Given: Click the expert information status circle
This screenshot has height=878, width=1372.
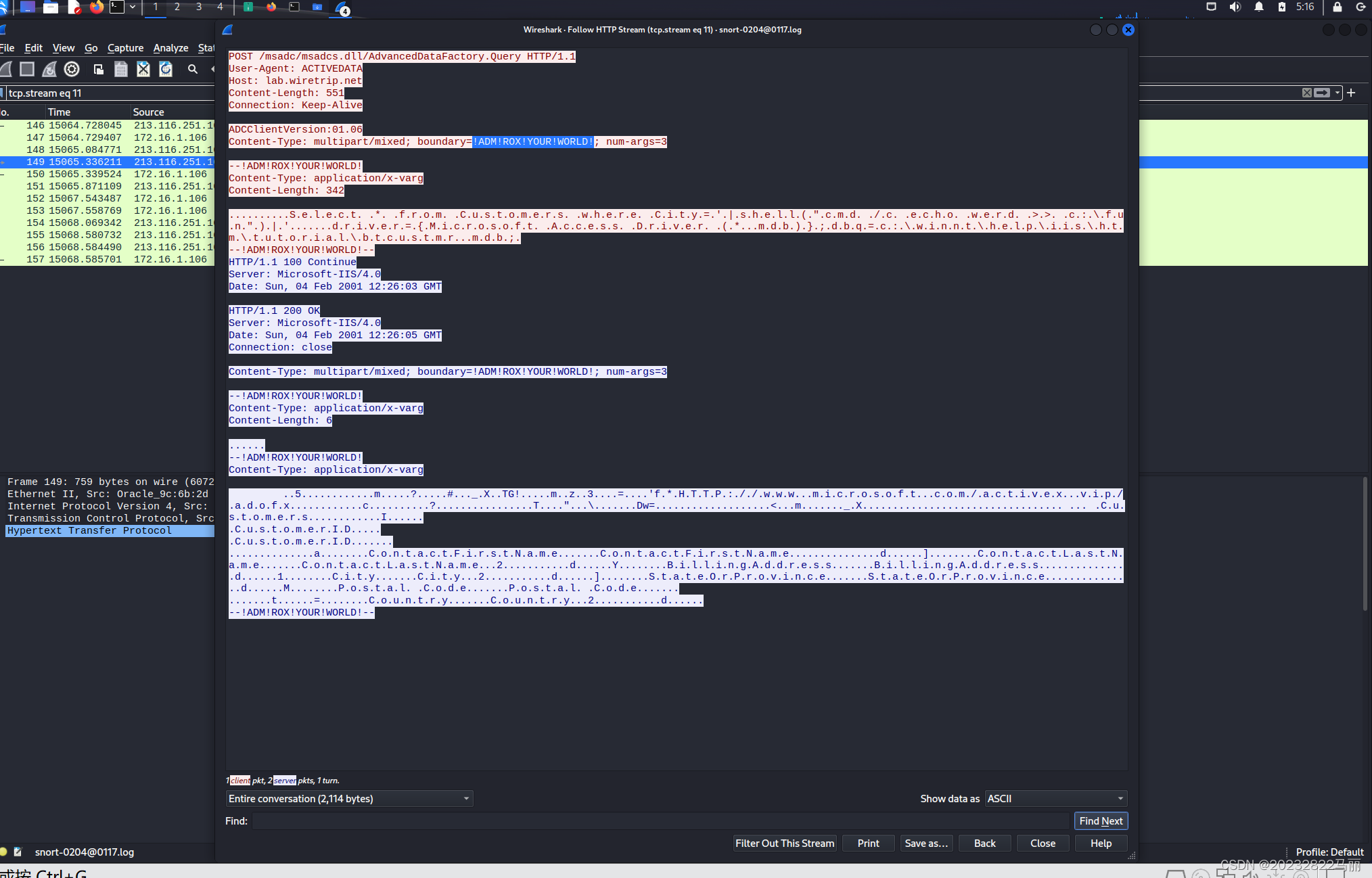Looking at the screenshot, I should click(x=3, y=852).
